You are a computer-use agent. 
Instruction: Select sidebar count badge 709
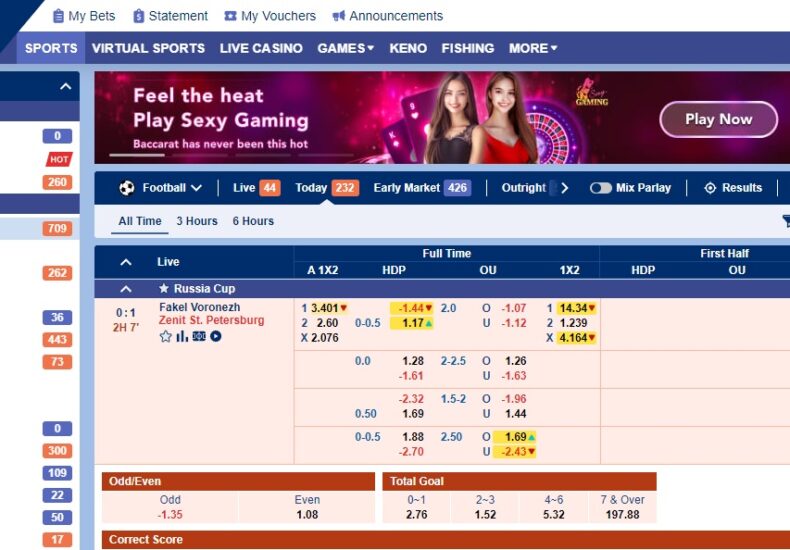[x=57, y=229]
